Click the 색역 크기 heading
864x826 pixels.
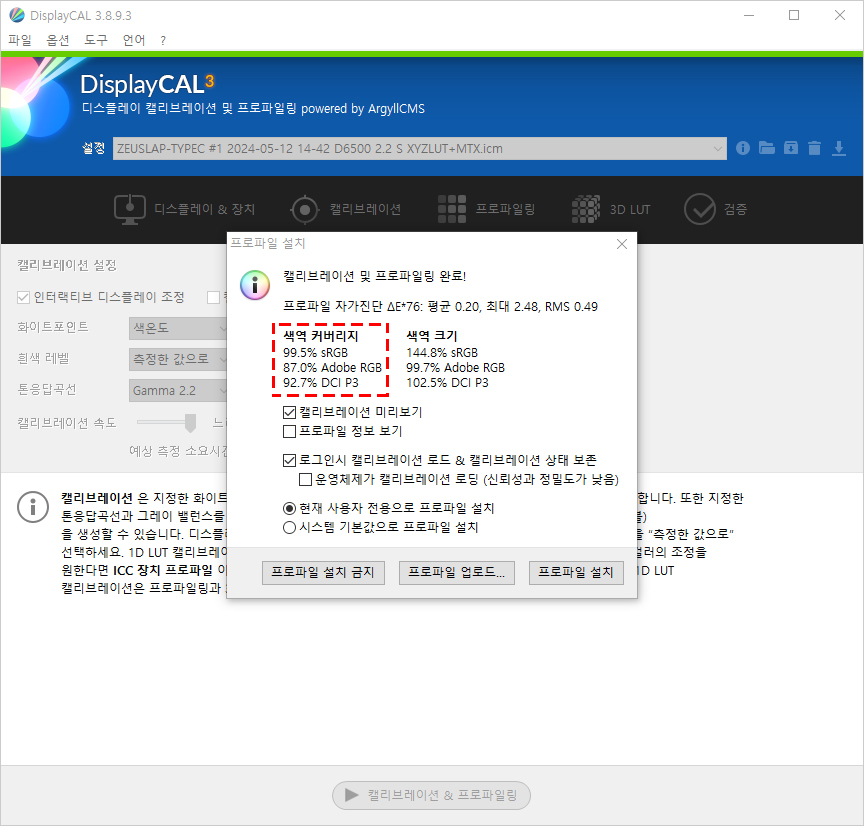pos(432,336)
